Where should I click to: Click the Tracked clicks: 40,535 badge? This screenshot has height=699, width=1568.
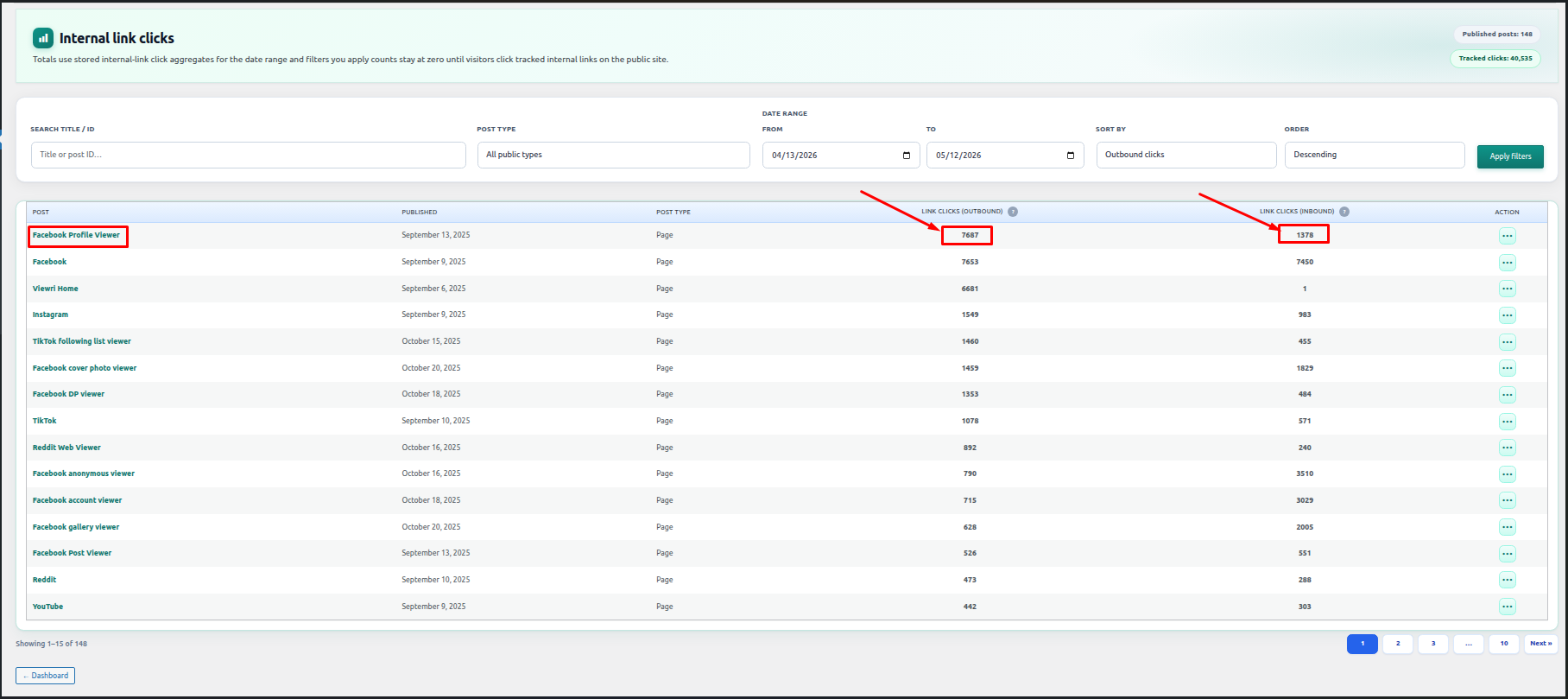click(x=1495, y=59)
